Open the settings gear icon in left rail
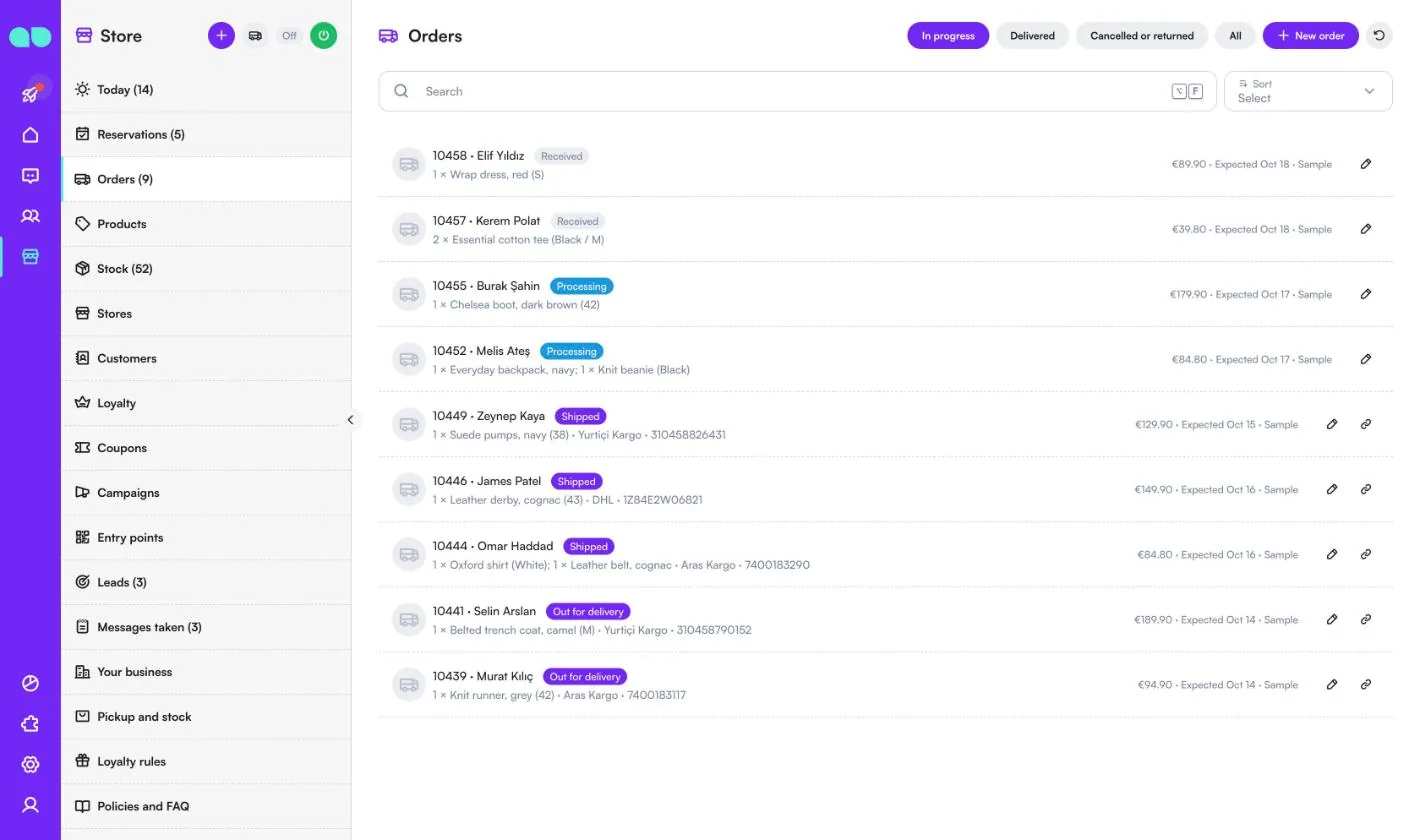Screen dimensions: 1420x840 coord(30,765)
